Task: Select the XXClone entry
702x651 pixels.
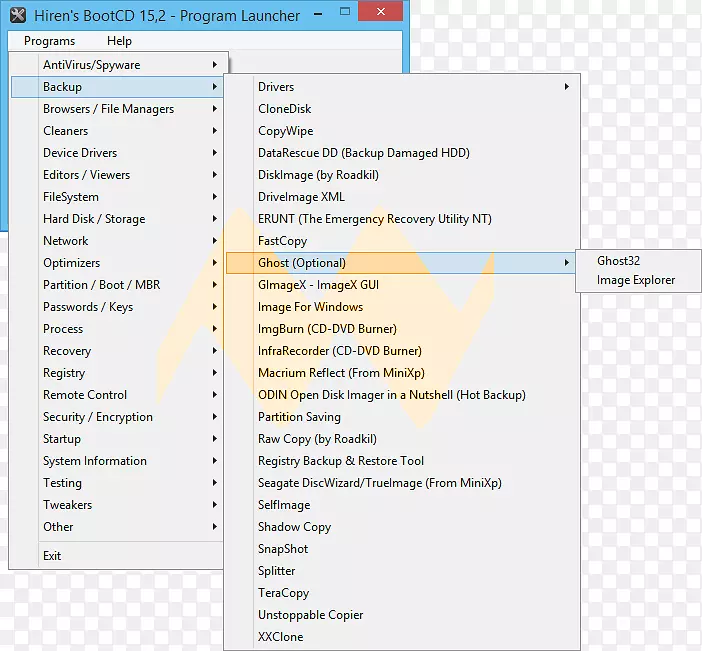Action: [280, 637]
